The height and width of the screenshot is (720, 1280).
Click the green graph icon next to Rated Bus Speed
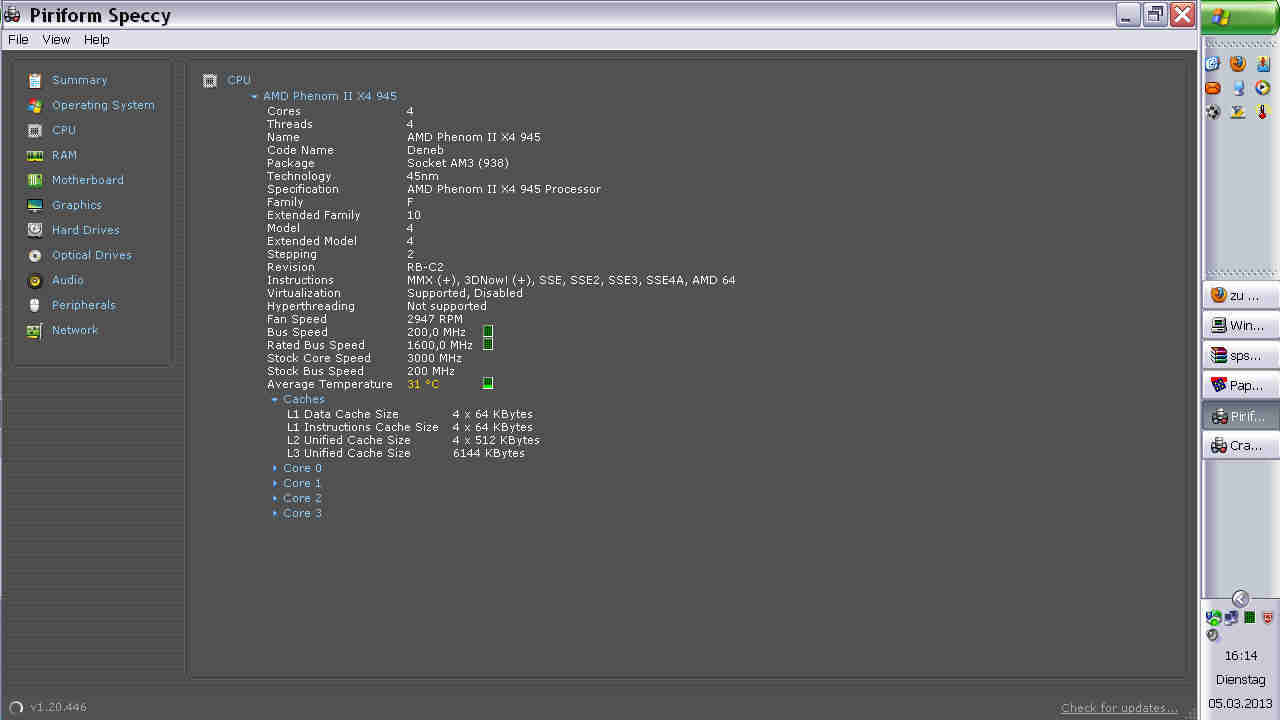(488, 344)
